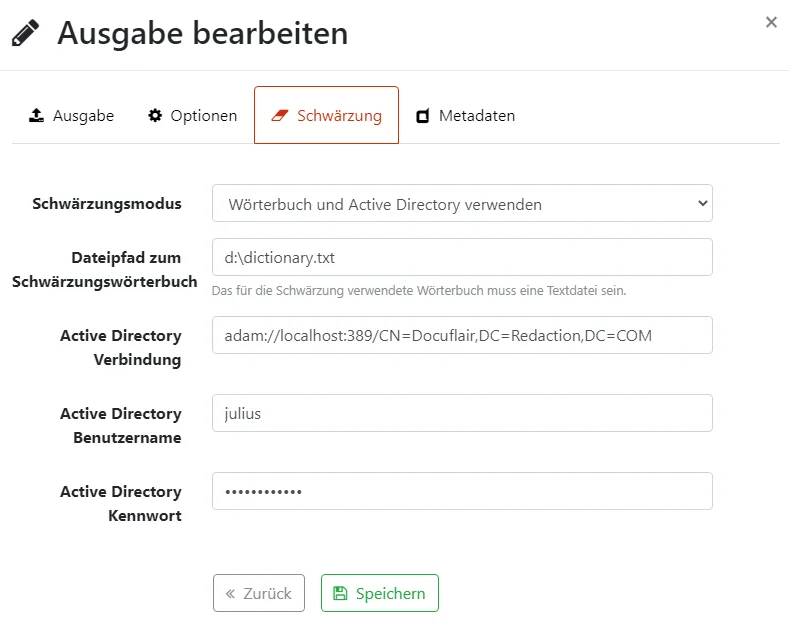Click the gear icon on Optionen tab
Viewport: 789px width, 626px height.
click(155, 115)
